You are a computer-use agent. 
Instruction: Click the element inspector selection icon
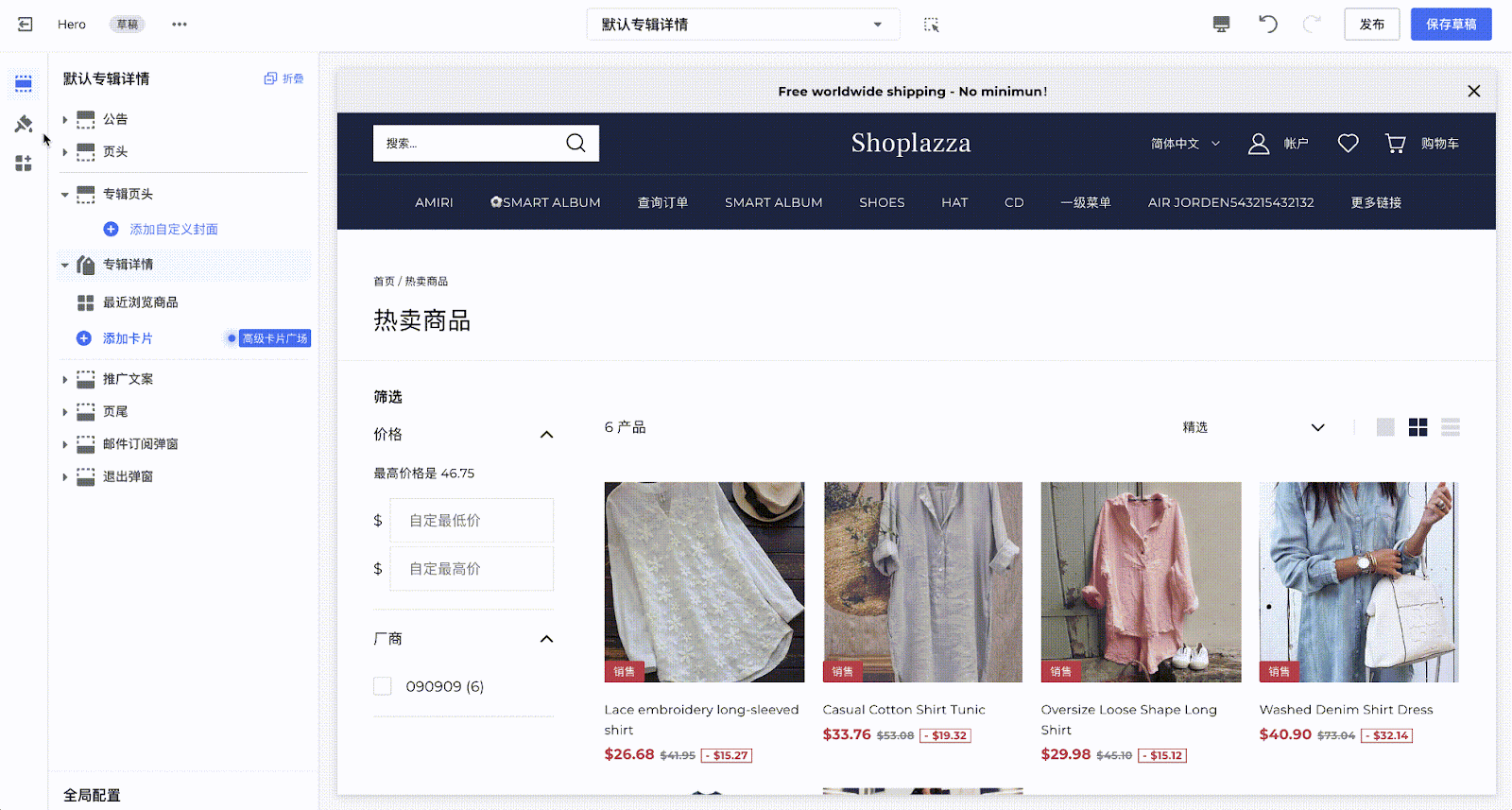pos(931,25)
